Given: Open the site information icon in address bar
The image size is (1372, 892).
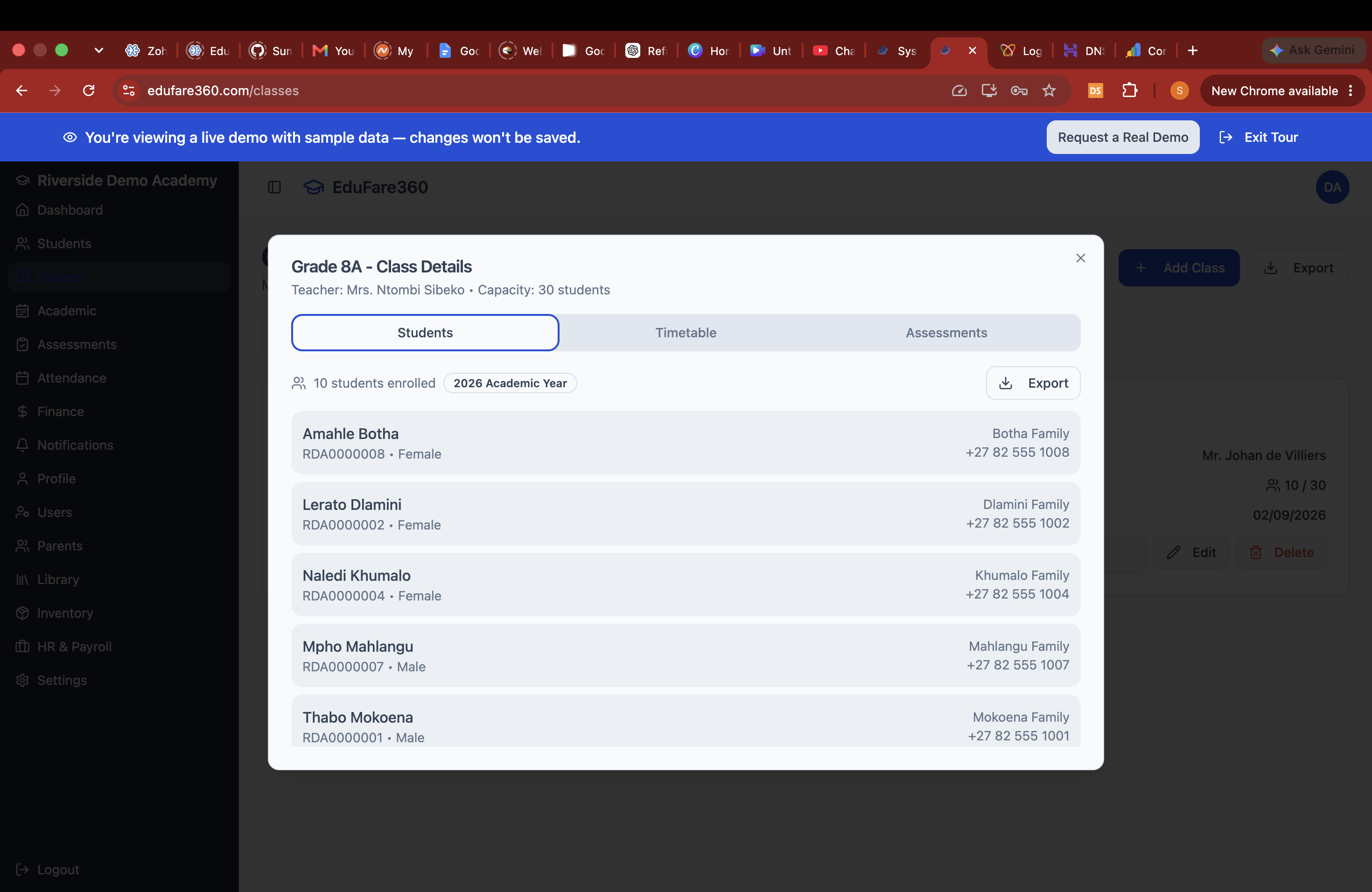Looking at the screenshot, I should (128, 91).
